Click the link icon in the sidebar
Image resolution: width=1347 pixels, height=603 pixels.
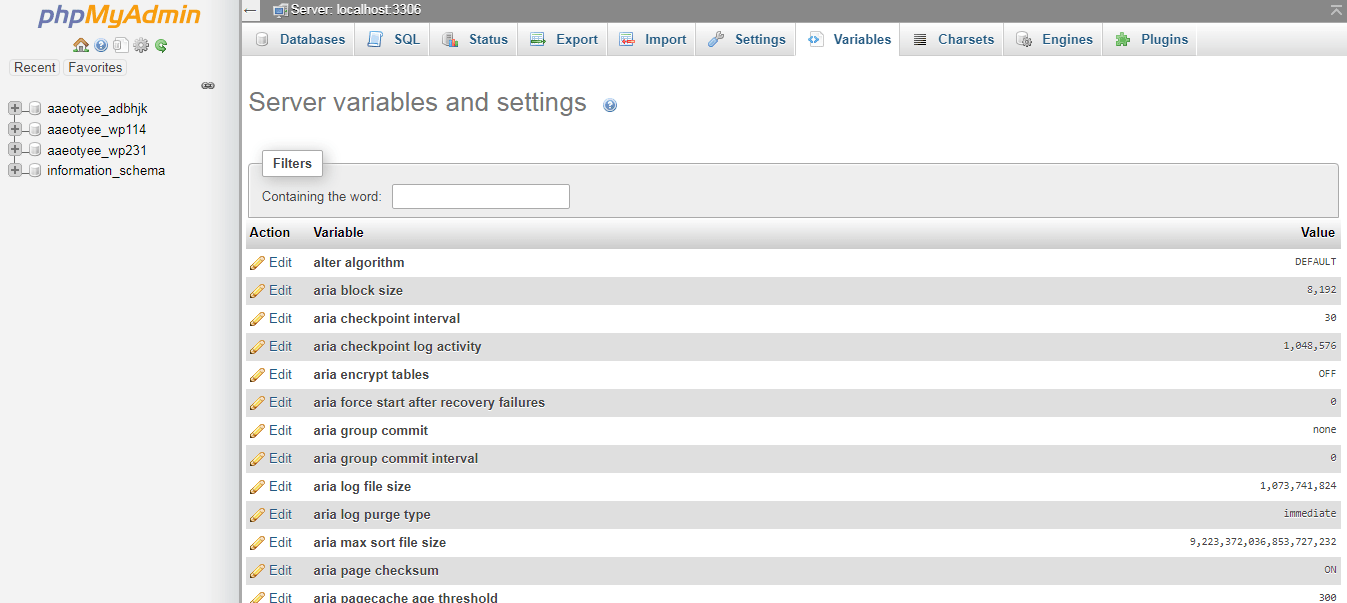(208, 86)
